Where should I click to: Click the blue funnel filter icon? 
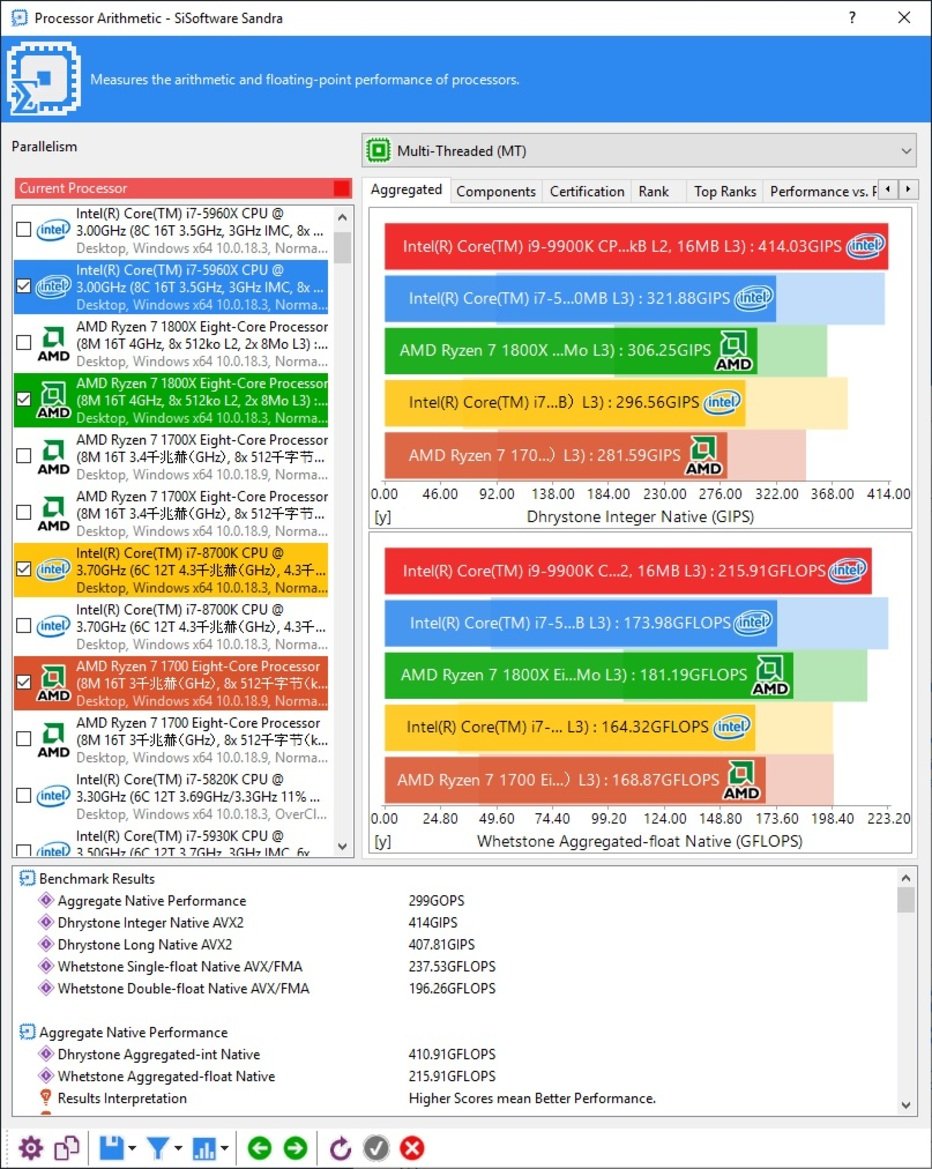coord(158,1147)
